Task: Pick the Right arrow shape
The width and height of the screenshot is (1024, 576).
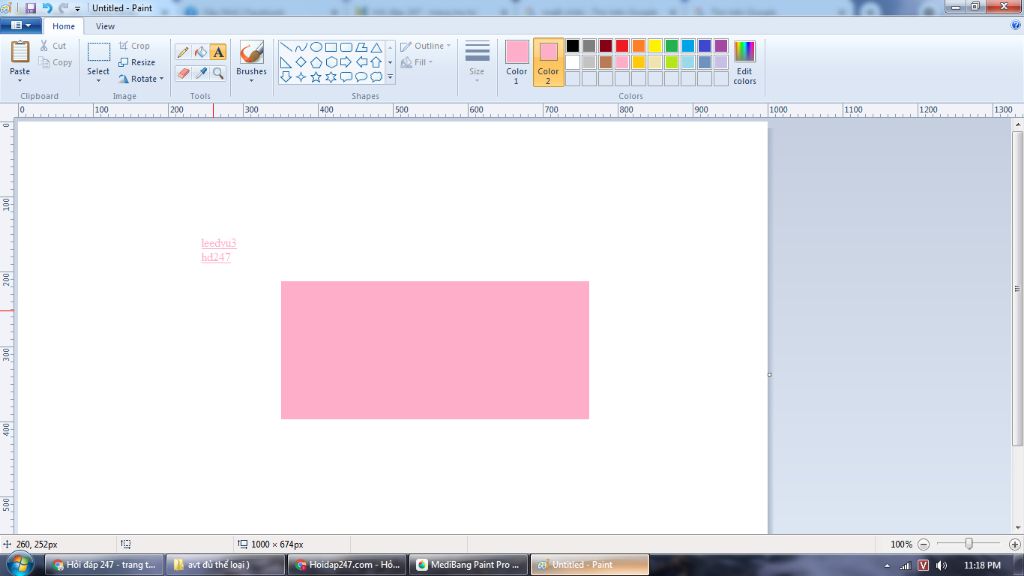Action: click(345, 63)
